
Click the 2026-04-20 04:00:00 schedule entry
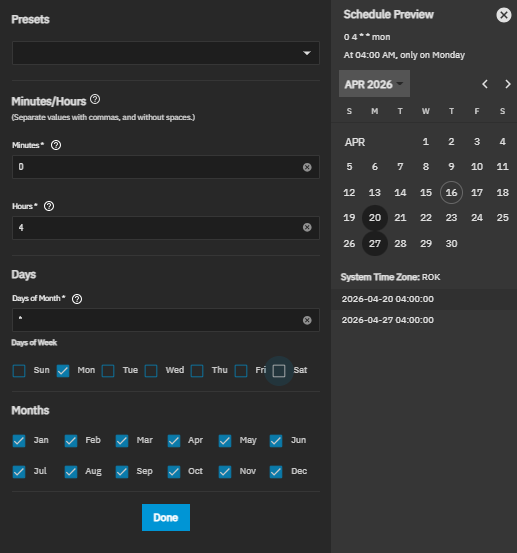(424, 299)
